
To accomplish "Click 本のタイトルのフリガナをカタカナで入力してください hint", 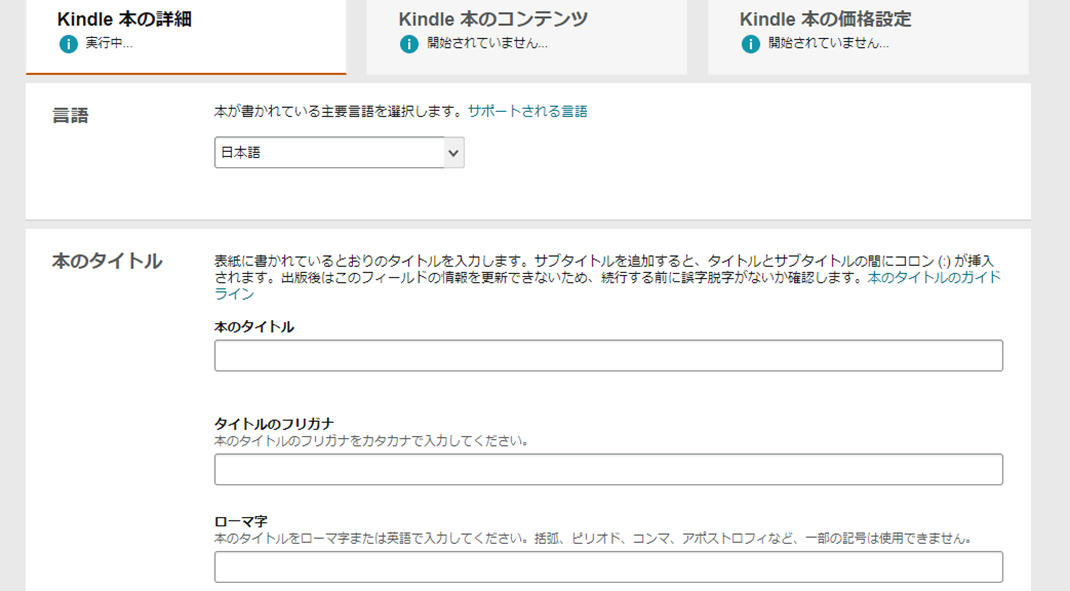I will (x=372, y=441).
